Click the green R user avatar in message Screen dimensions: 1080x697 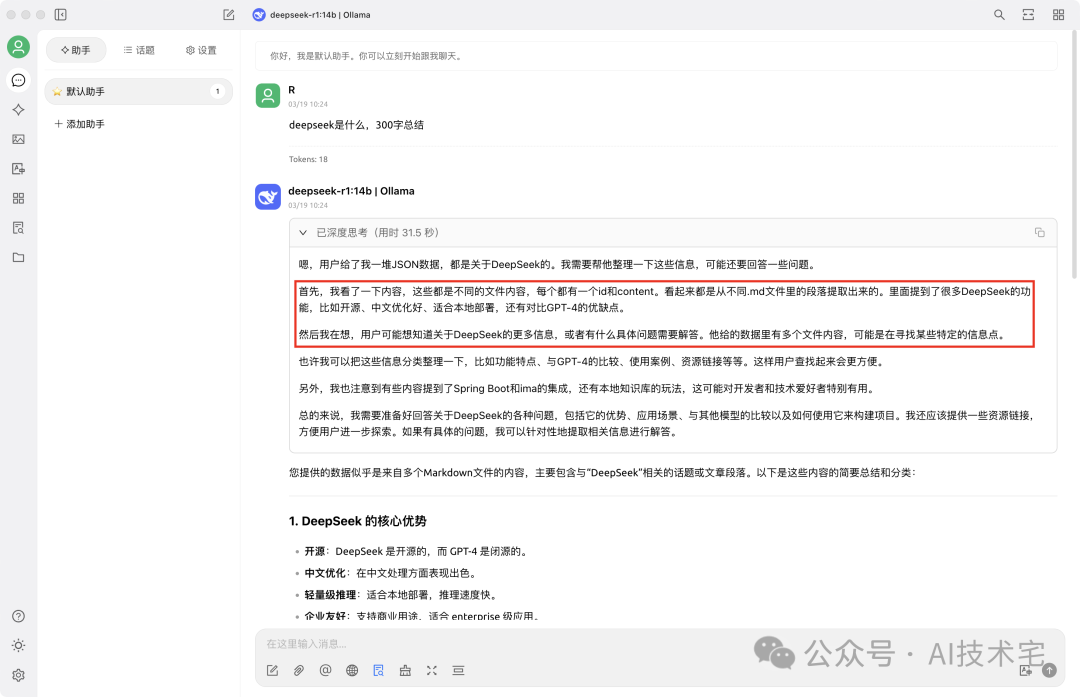click(268, 96)
